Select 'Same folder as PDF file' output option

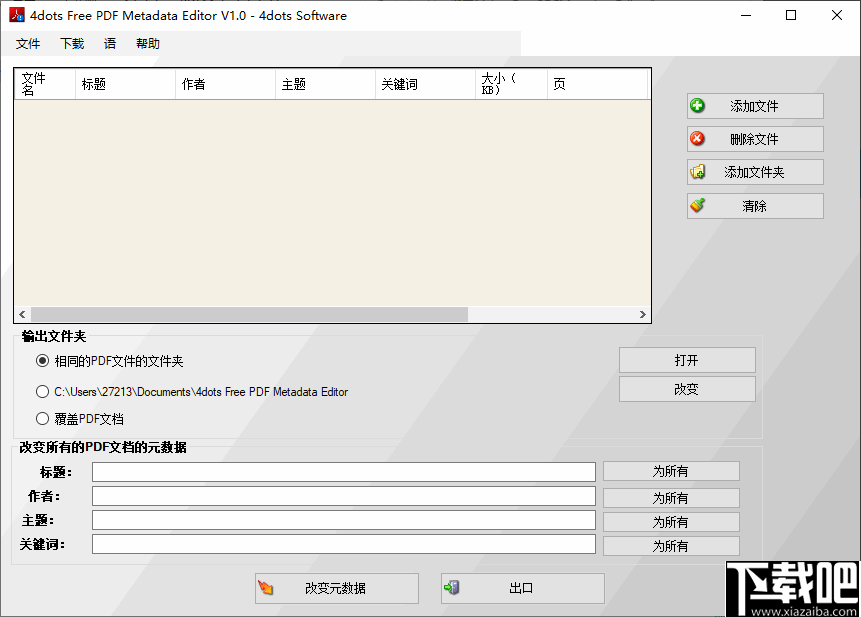tap(42, 361)
